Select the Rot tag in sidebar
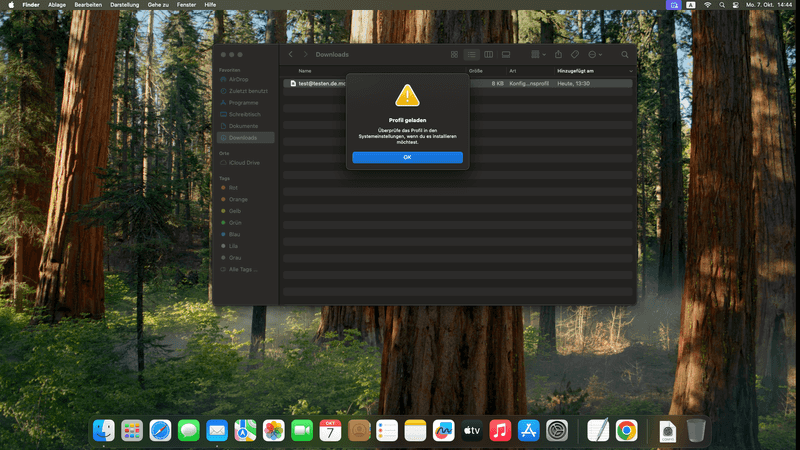The width and height of the screenshot is (800, 450). [x=233, y=187]
